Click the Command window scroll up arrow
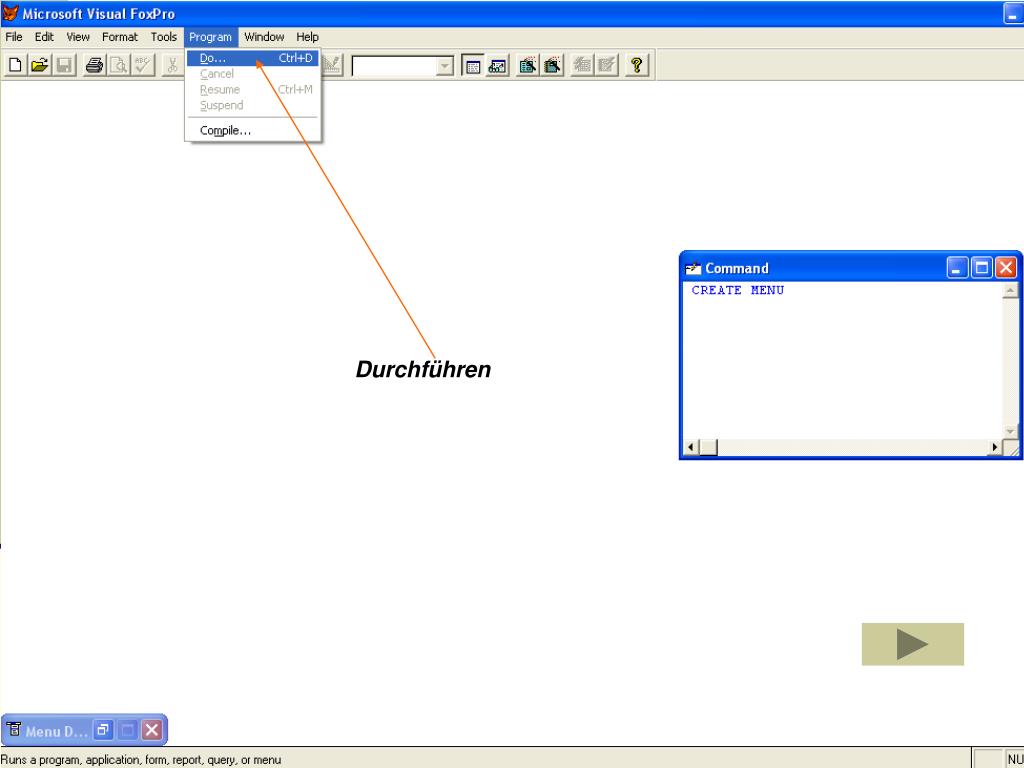Image resolution: width=1024 pixels, height=768 pixels. tap(1010, 290)
